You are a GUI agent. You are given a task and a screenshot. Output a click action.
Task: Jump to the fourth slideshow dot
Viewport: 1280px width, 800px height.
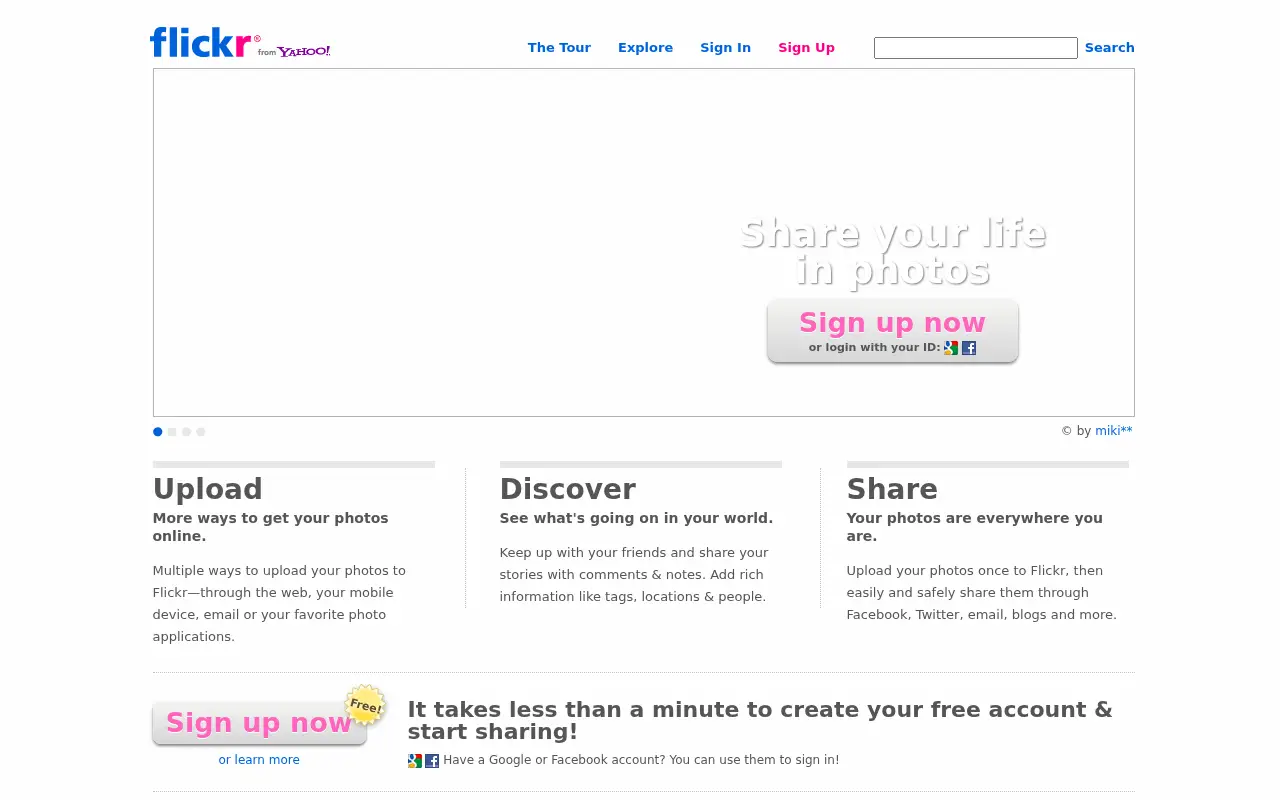point(201,432)
